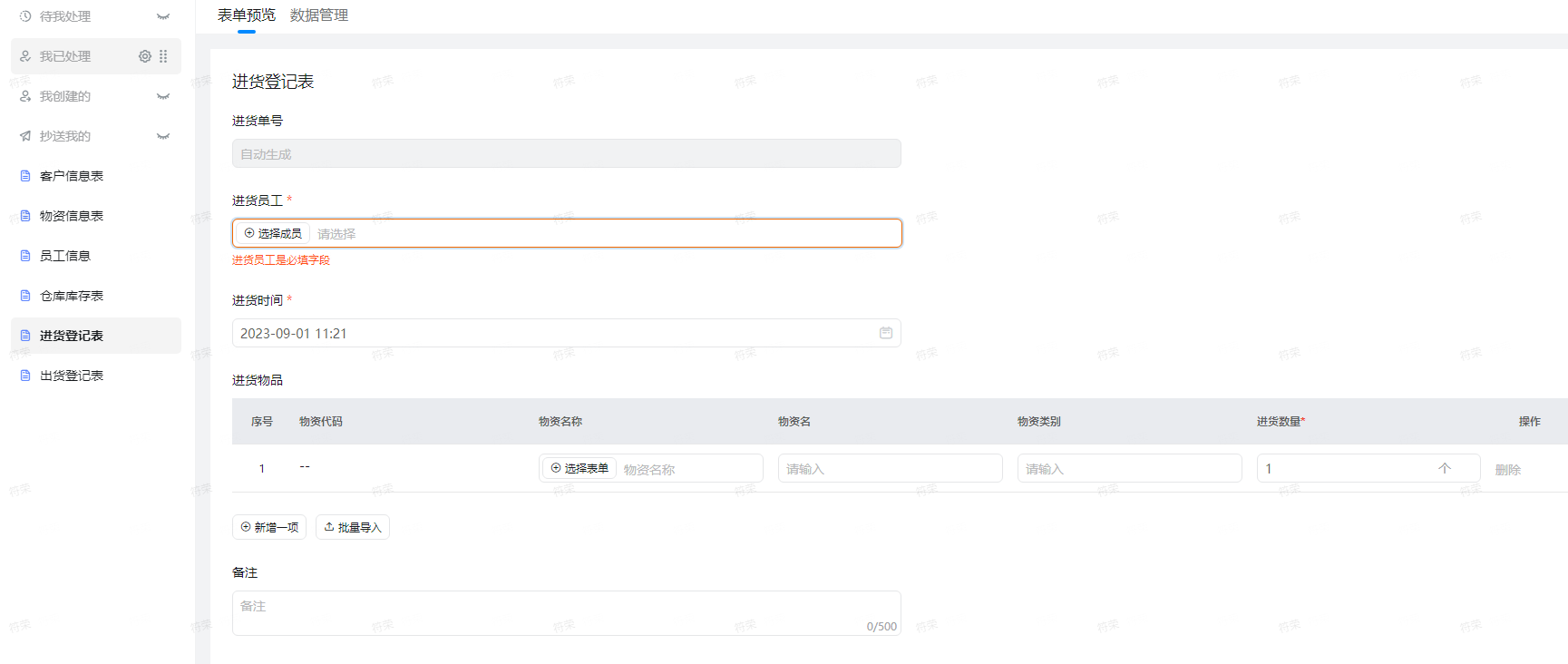The image size is (1568, 664).
Task: Click 删除 to remove row 1
Action: click(1508, 469)
